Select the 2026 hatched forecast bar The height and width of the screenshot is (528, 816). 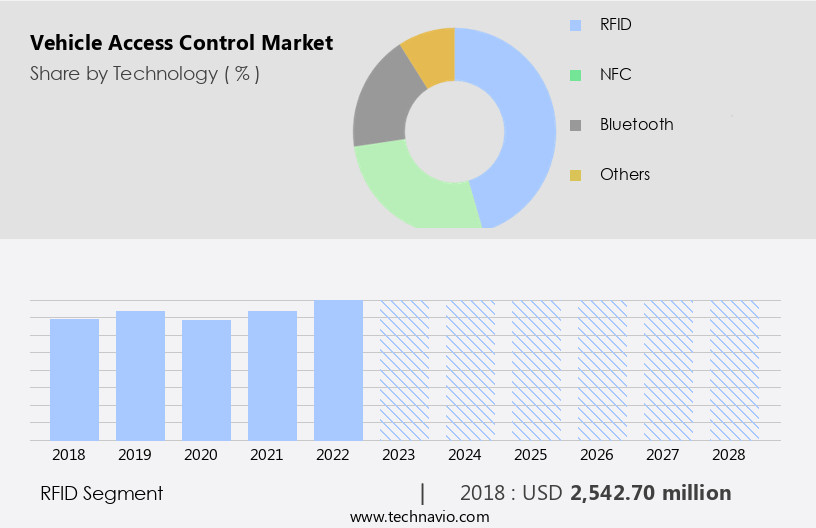coord(602,370)
